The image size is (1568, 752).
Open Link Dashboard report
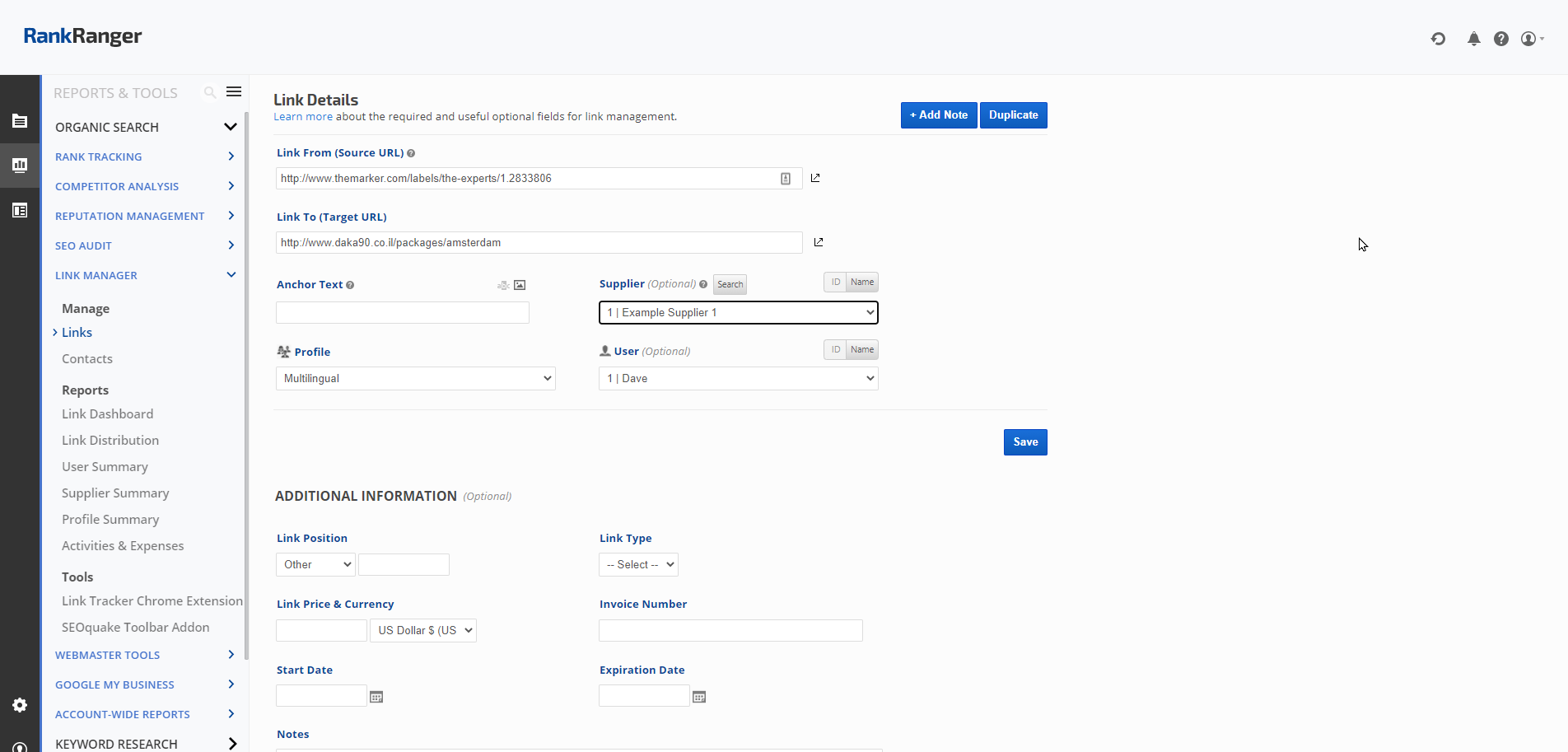point(107,414)
